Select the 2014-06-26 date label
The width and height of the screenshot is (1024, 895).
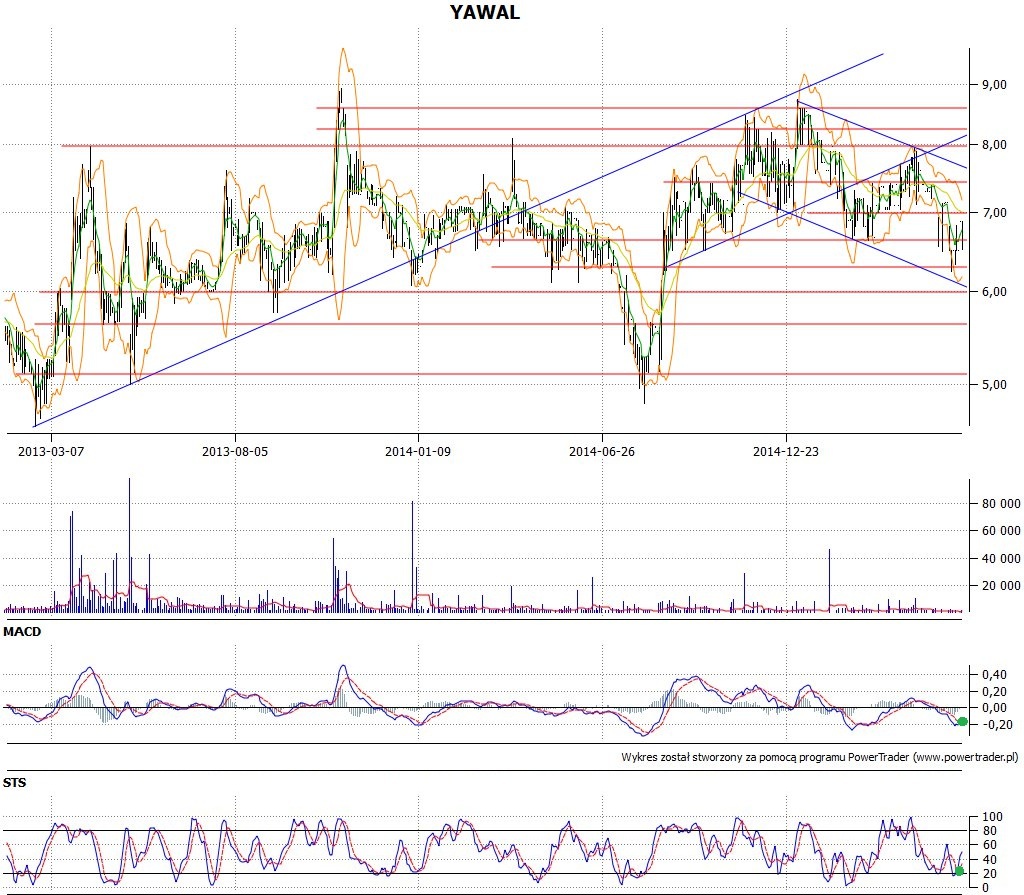pyautogui.click(x=601, y=451)
